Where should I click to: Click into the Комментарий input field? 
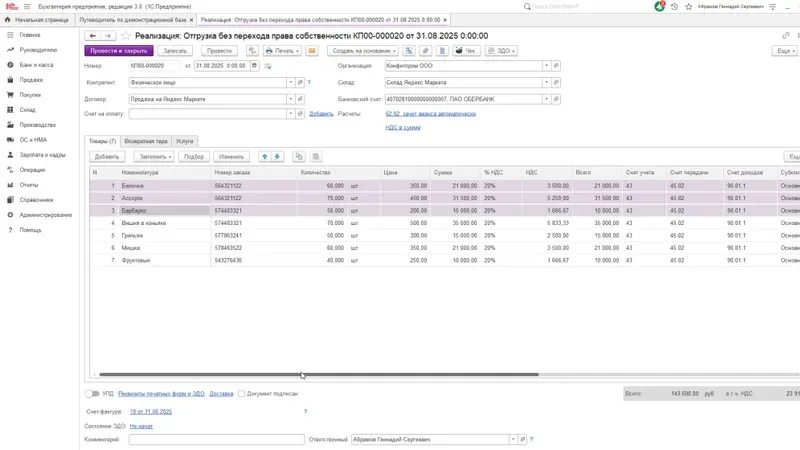click(216, 439)
